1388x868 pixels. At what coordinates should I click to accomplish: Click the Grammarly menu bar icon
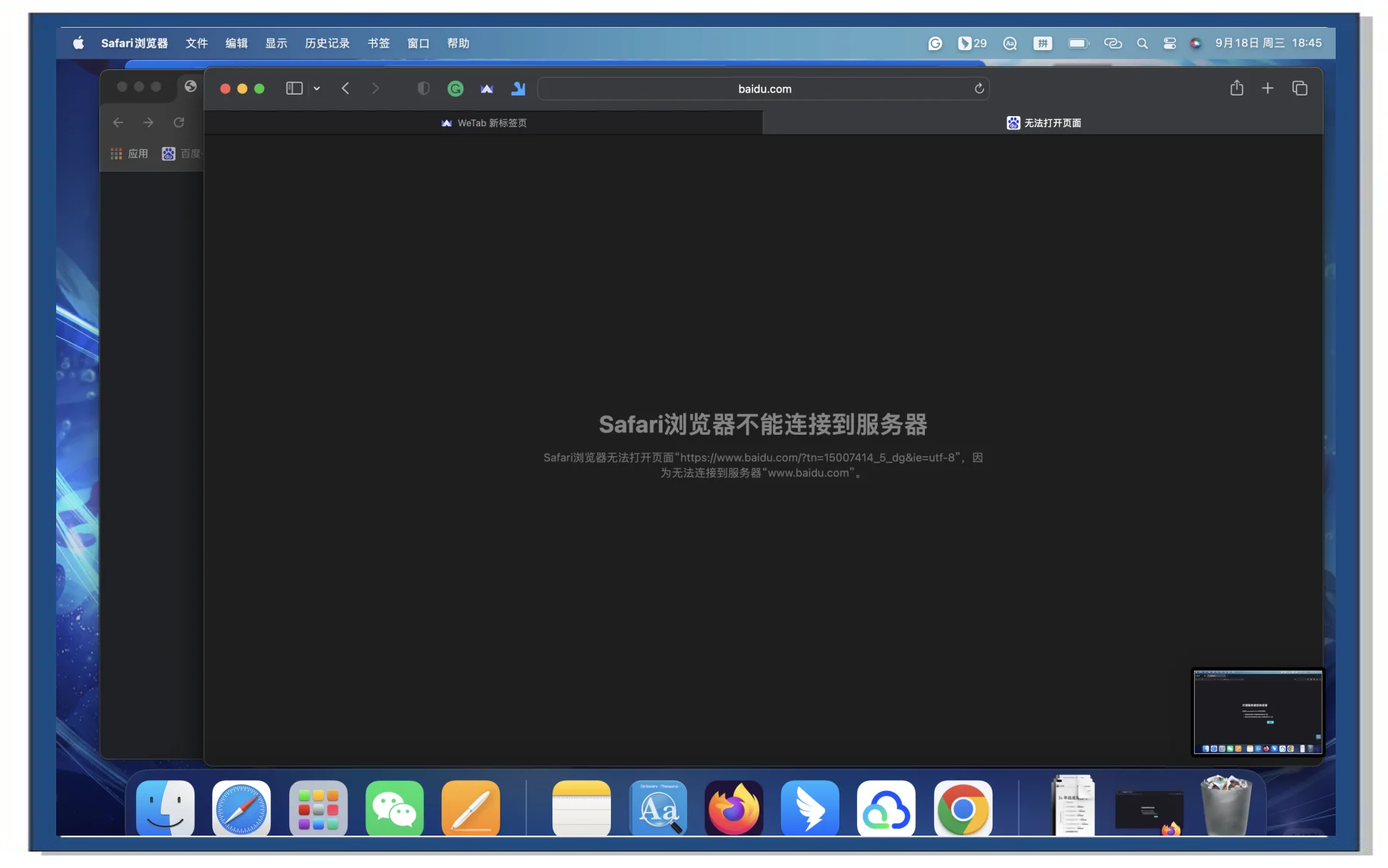click(x=935, y=43)
